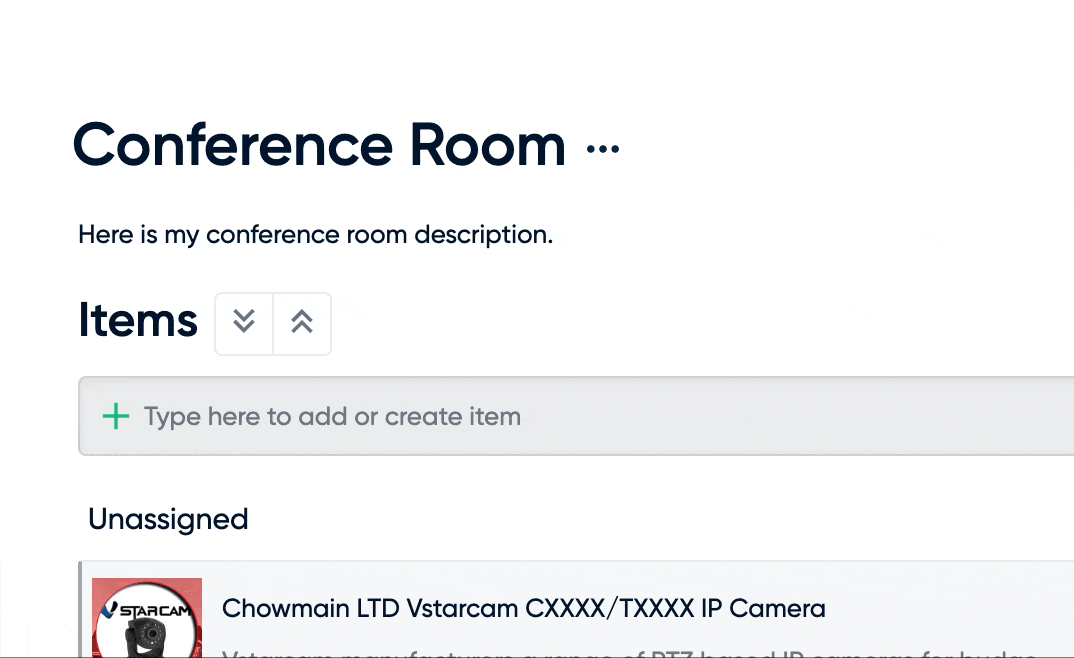Screen dimensions: 1074x658
Task: Collapse all items with the double-up chevron
Action: click(x=302, y=323)
